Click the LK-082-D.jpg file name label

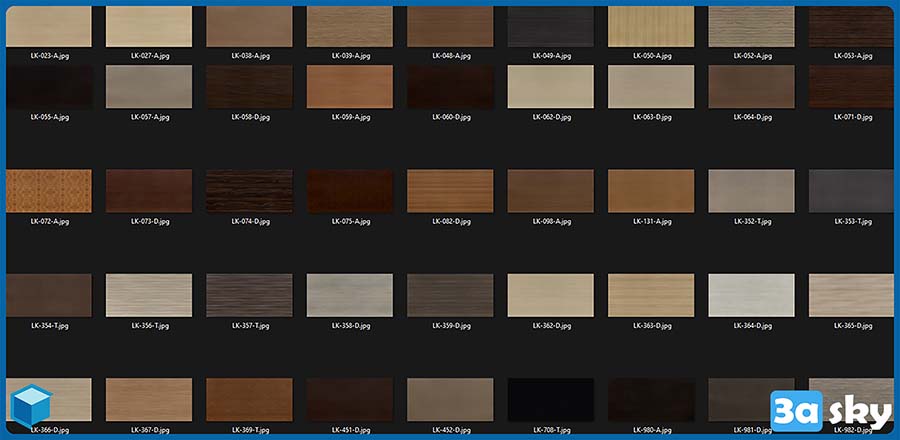point(451,221)
